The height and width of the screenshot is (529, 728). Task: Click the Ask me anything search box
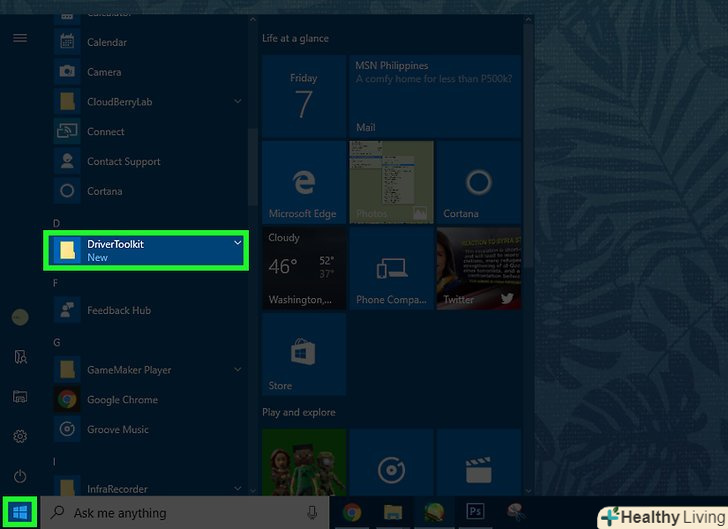(185, 513)
